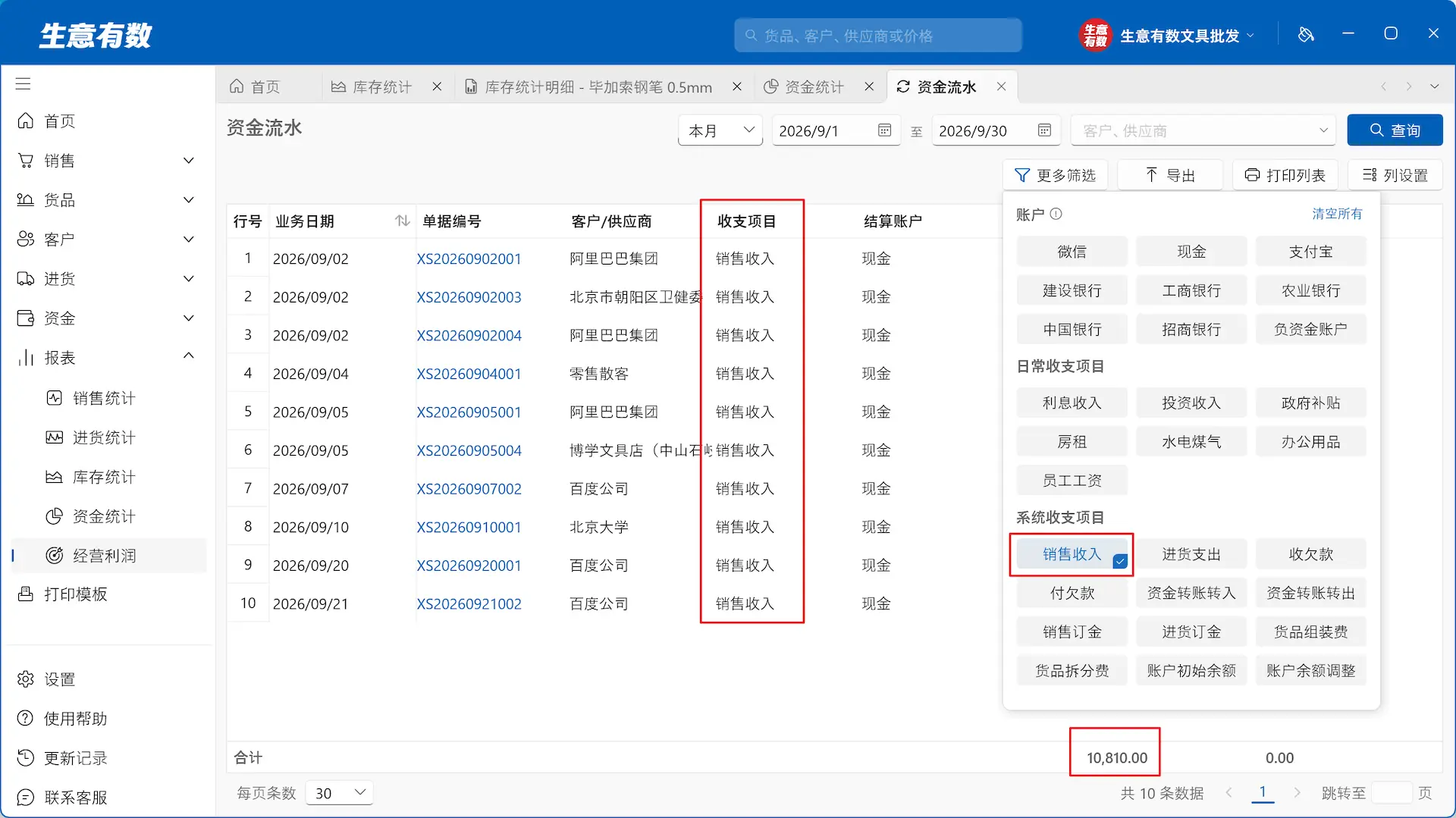The image size is (1456, 818).
Task: Go to next page arrow in pagination
Action: pyautogui.click(x=1297, y=793)
